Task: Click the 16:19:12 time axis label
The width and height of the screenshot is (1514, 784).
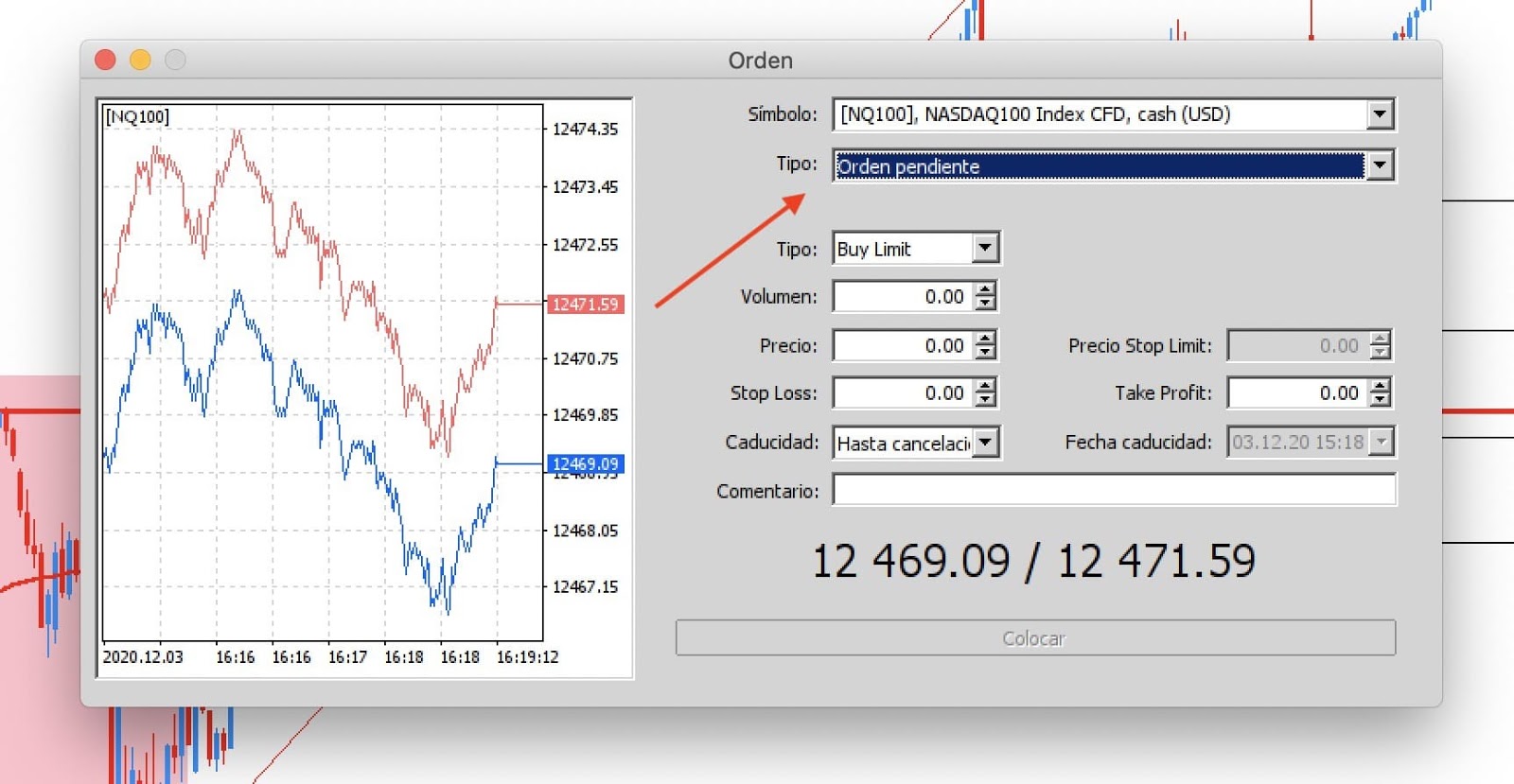Action: 527,657
